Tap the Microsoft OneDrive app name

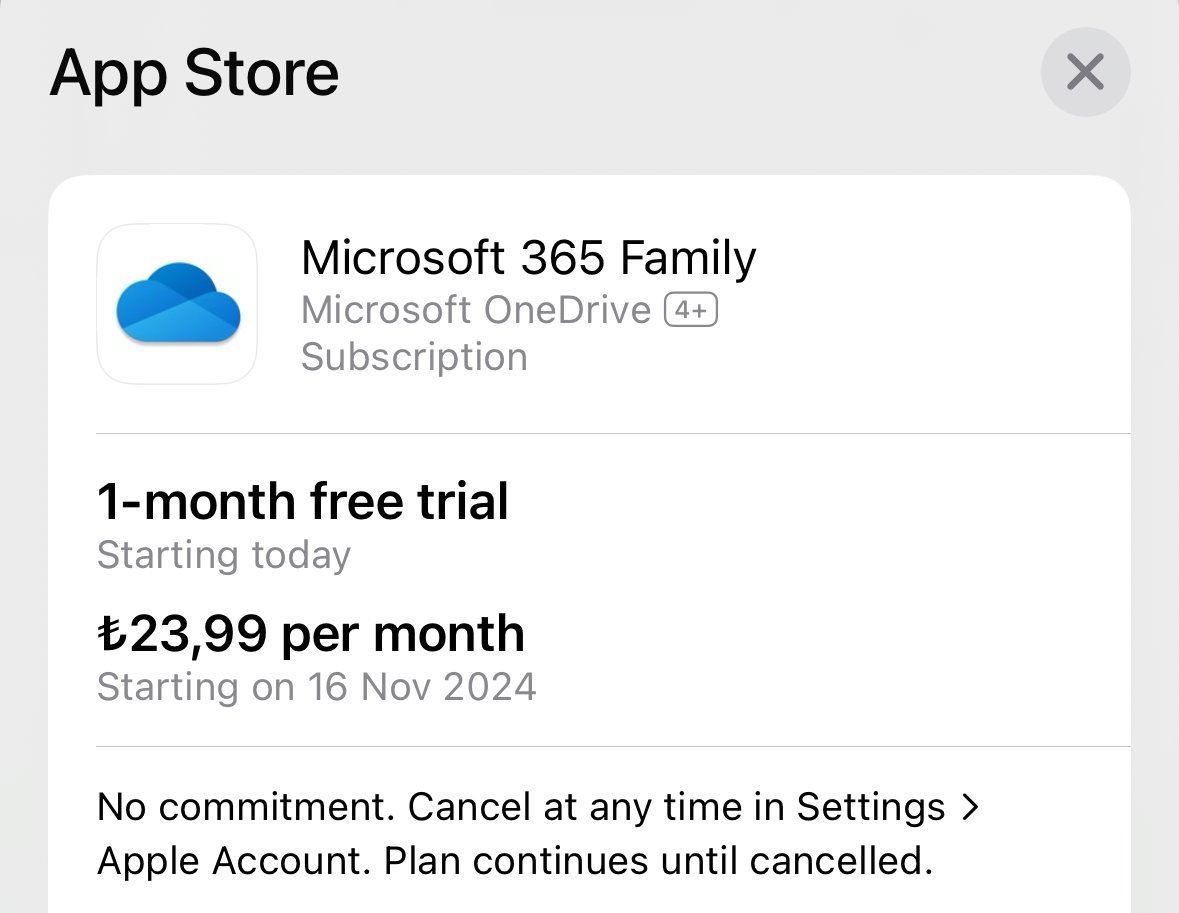click(476, 310)
